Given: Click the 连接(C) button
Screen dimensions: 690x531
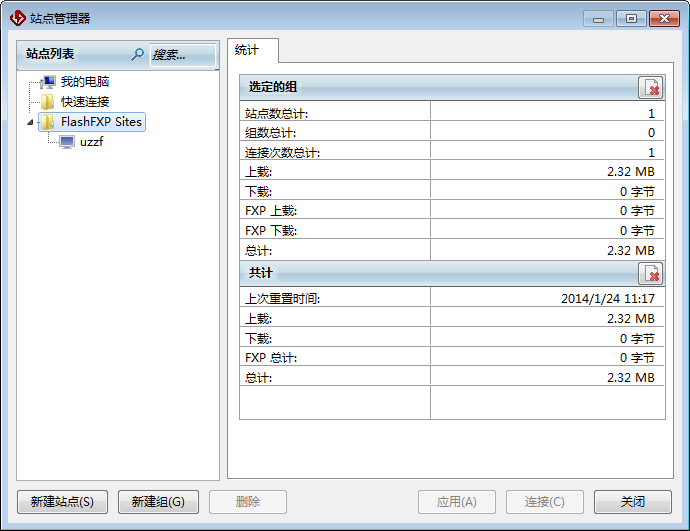Looking at the screenshot, I should coord(545,502).
